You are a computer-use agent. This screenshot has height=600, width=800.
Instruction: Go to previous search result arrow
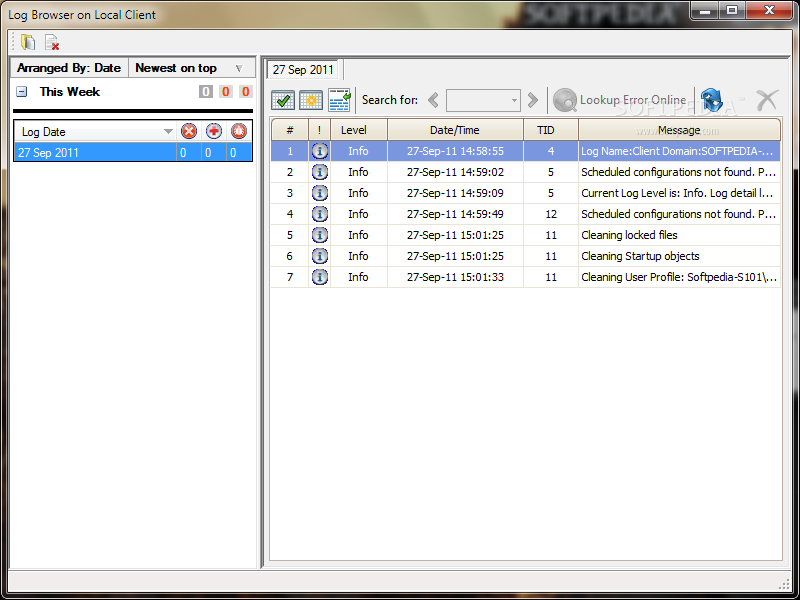pyautogui.click(x=433, y=100)
